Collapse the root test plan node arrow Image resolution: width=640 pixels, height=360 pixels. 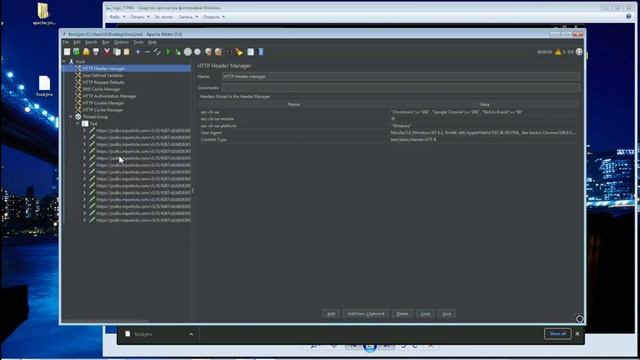tap(64, 62)
